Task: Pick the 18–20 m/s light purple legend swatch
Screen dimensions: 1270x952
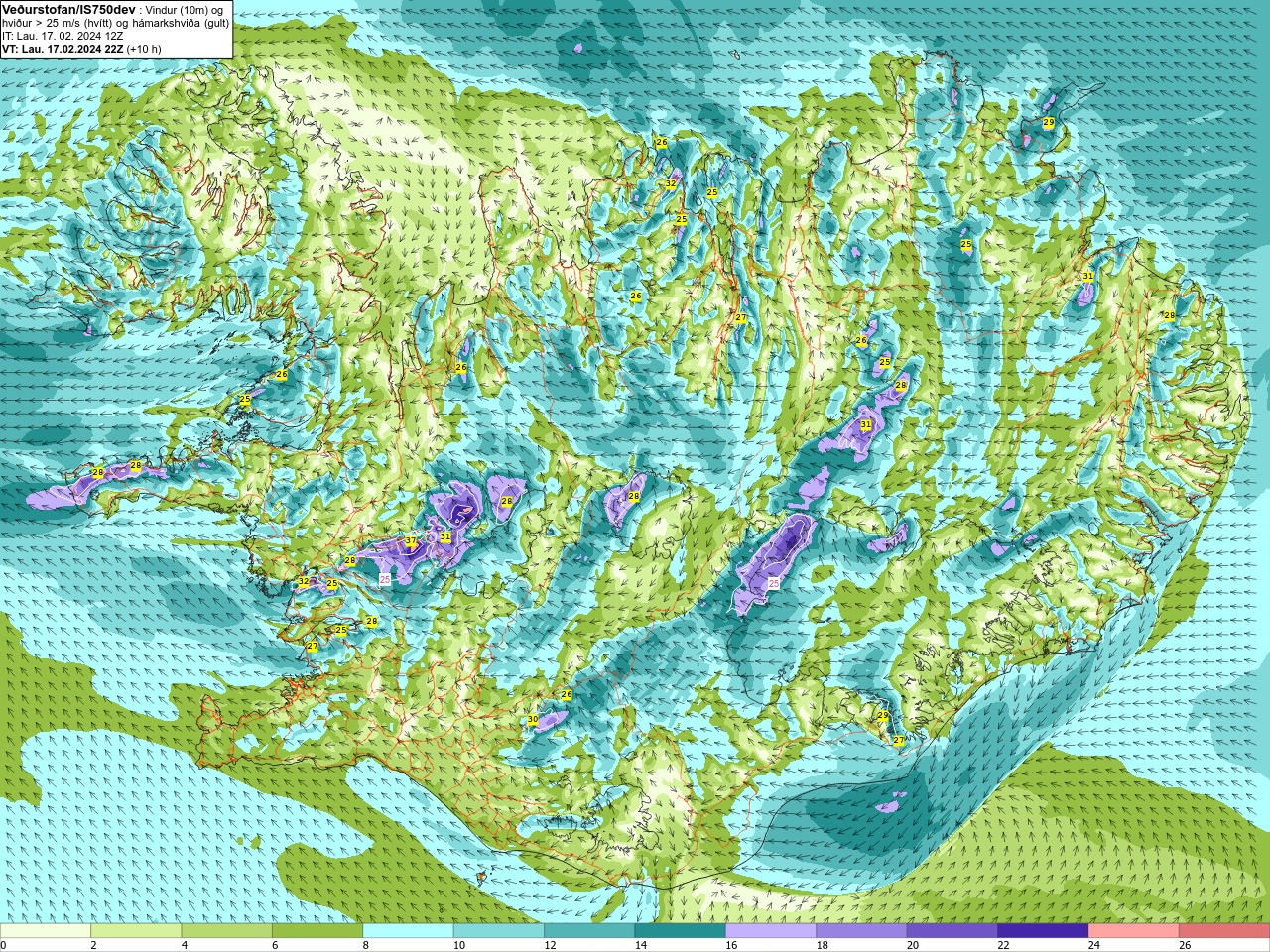Action: (861, 931)
